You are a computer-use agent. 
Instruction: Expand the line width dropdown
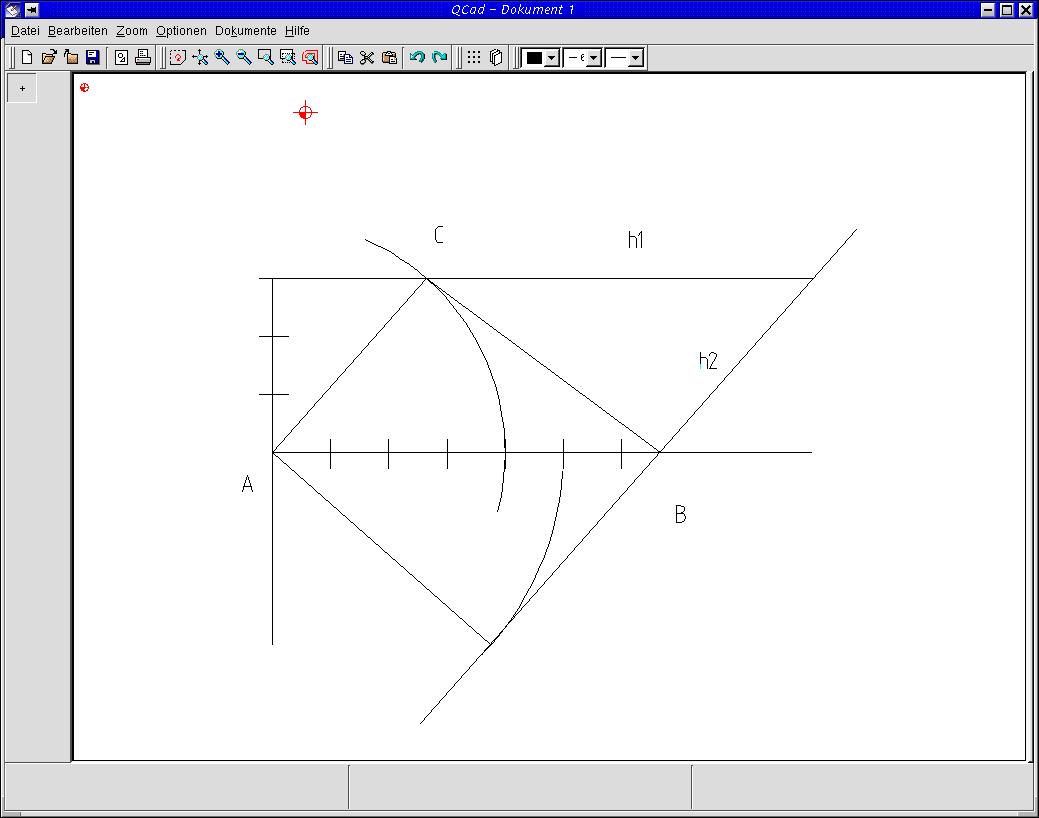point(593,58)
